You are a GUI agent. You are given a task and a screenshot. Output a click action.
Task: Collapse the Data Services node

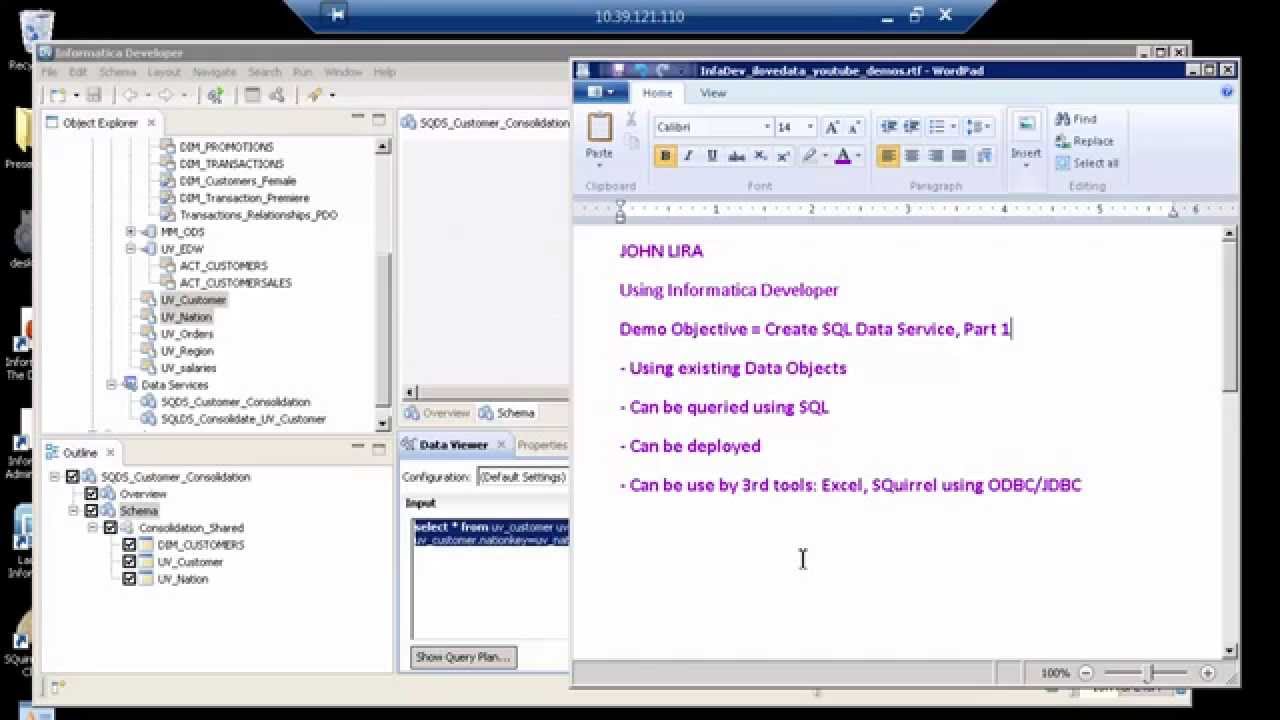[x=112, y=385]
